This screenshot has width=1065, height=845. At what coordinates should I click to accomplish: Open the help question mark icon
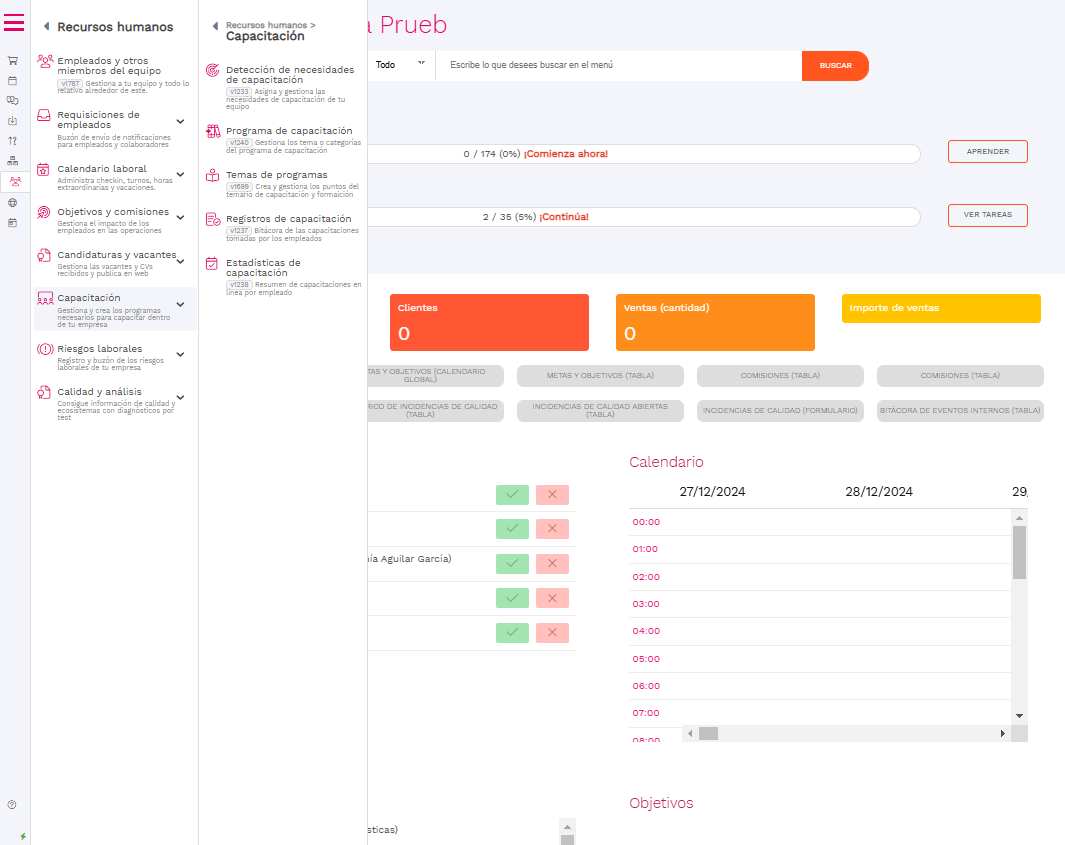click(x=12, y=804)
